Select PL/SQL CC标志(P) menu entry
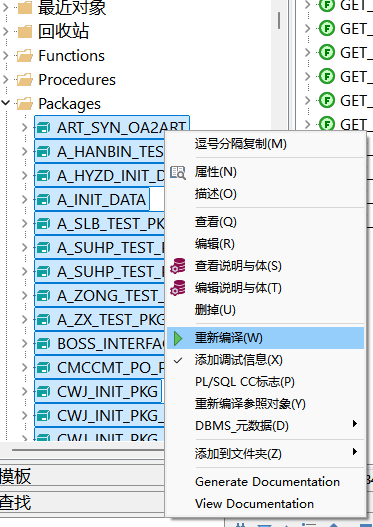373x527 pixels. coord(265,382)
